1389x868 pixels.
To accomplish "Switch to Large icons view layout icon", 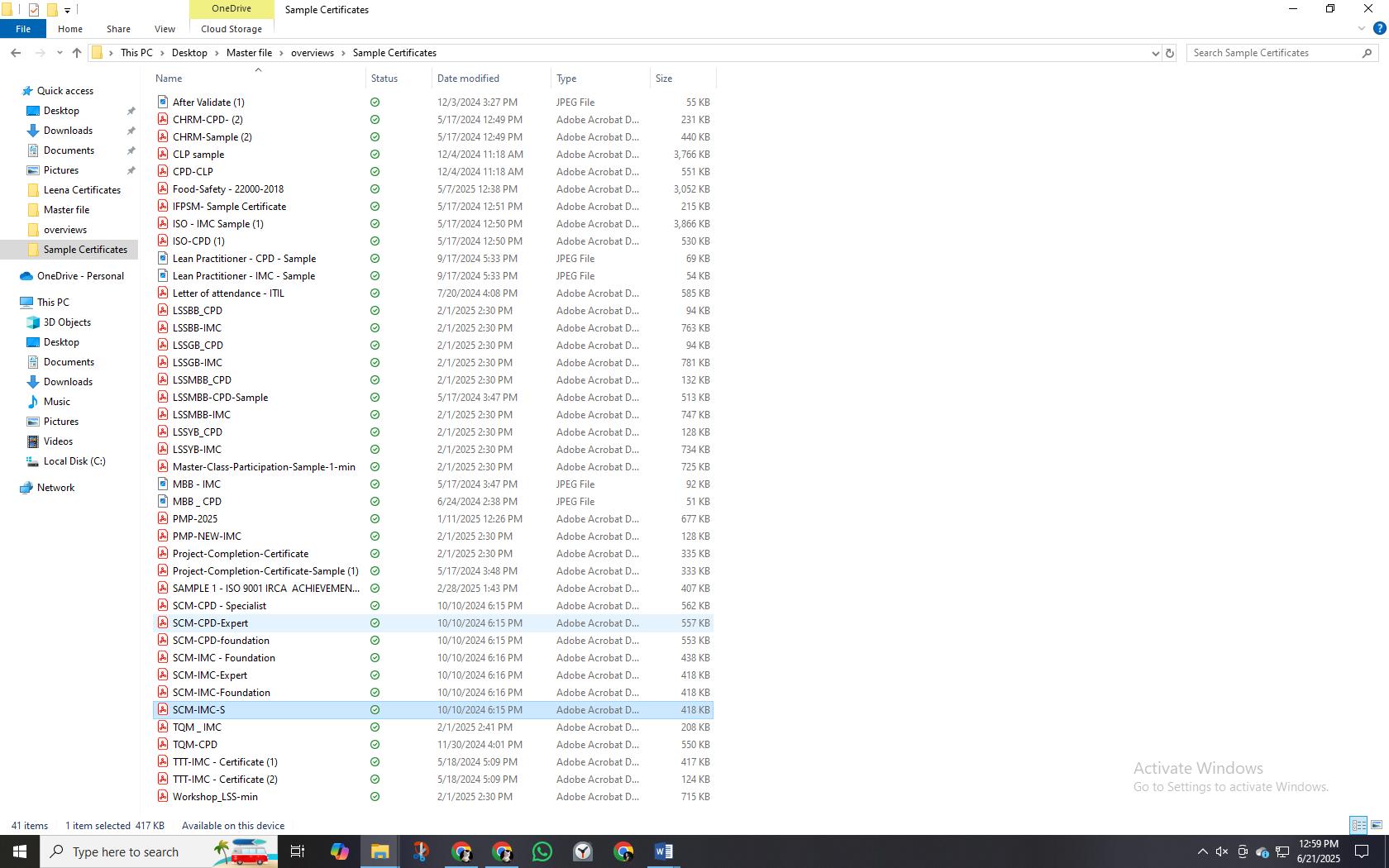I will point(1377,825).
